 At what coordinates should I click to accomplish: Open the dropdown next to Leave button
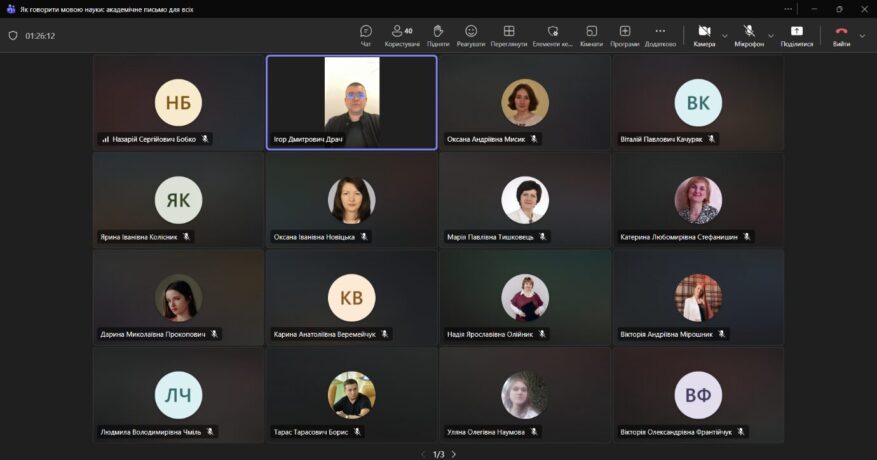click(863, 35)
